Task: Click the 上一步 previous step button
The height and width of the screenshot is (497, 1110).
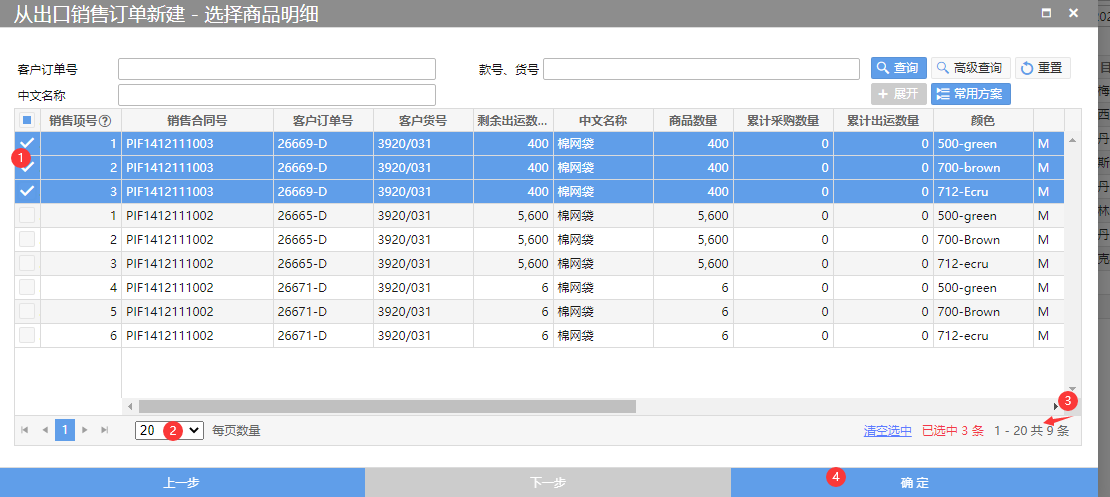Action: [x=181, y=483]
